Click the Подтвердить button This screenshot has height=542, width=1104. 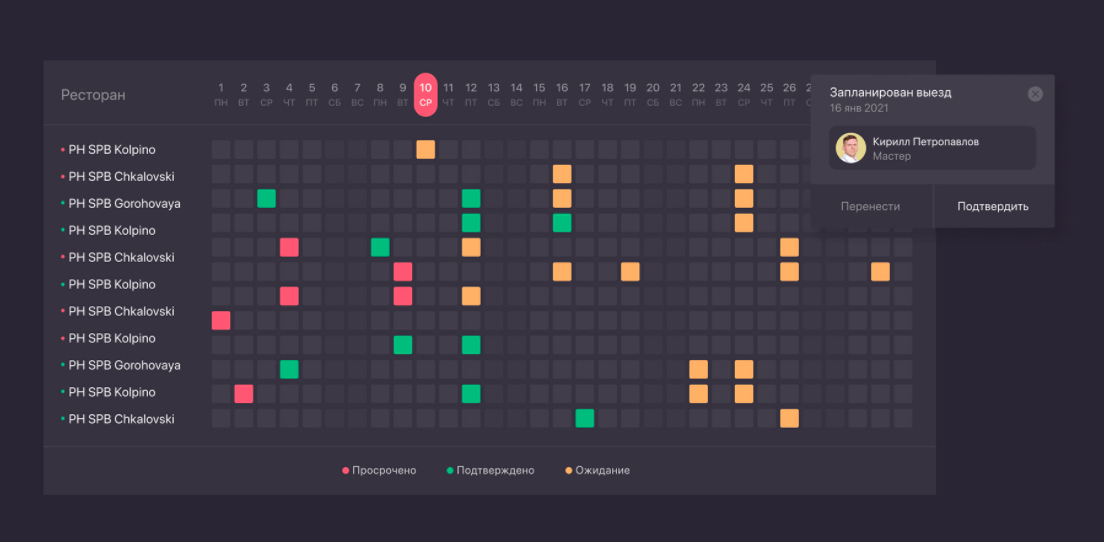click(993, 206)
